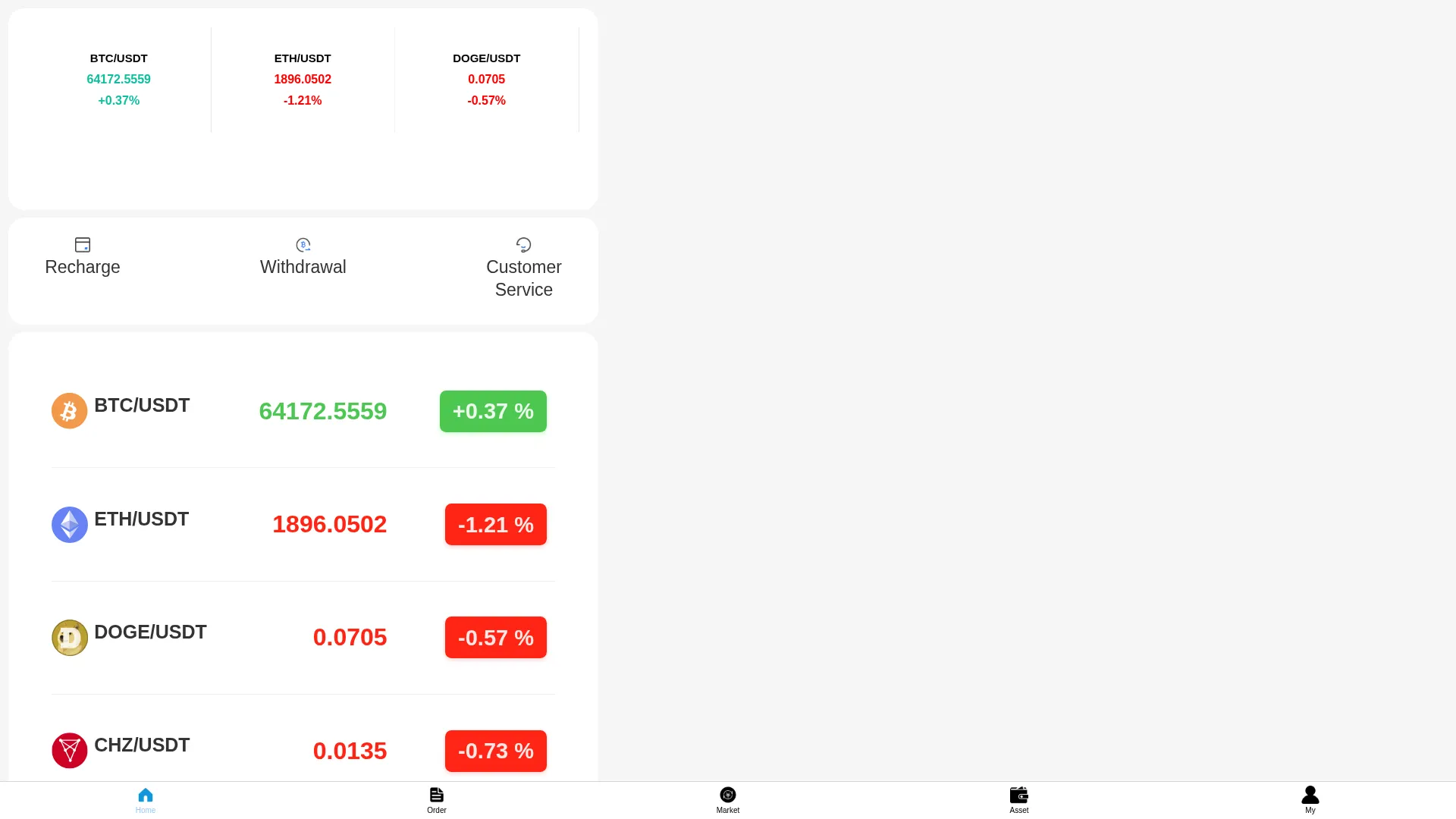Open BTC/USDT card in top ticker

click(119, 80)
